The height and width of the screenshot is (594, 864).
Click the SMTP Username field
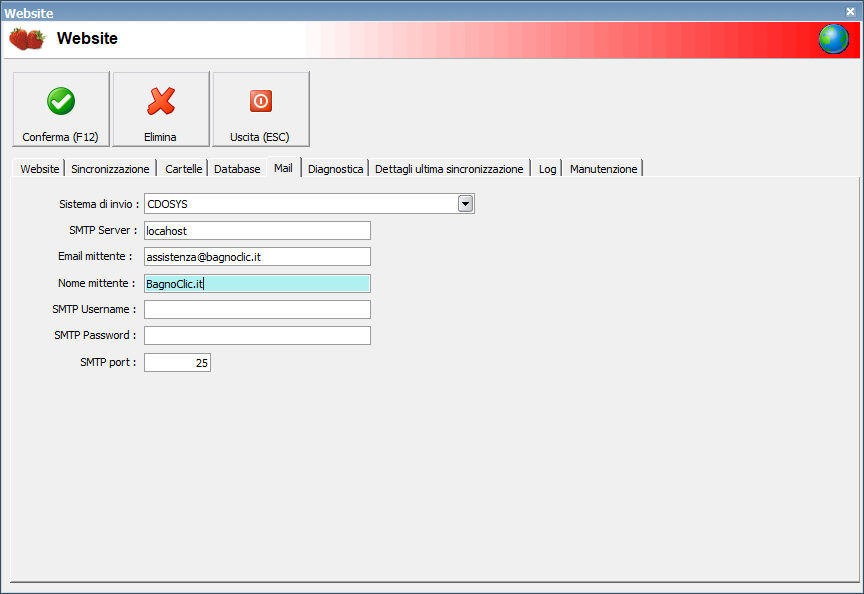[x=257, y=310]
